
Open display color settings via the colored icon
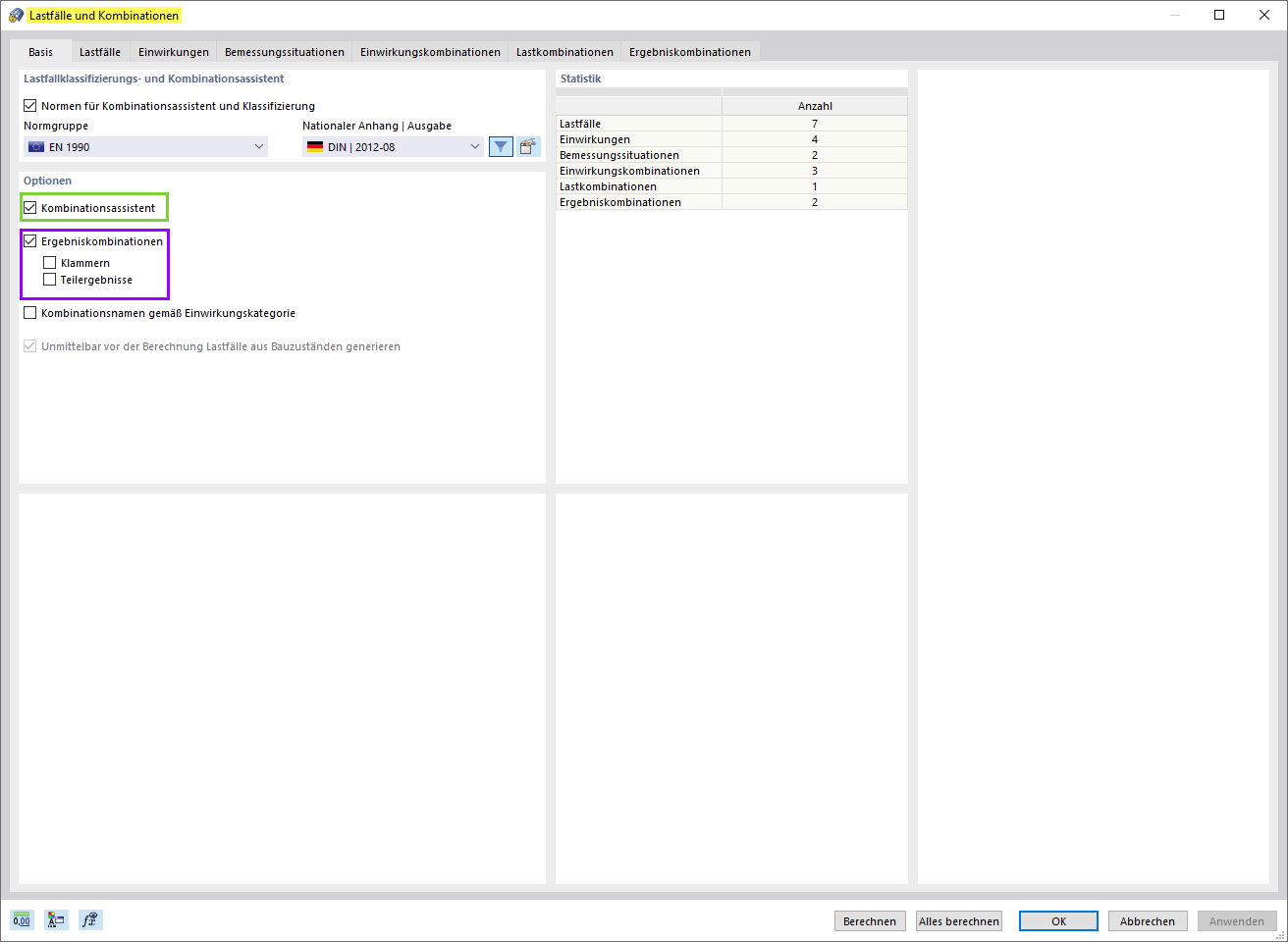pyautogui.click(x=55, y=919)
